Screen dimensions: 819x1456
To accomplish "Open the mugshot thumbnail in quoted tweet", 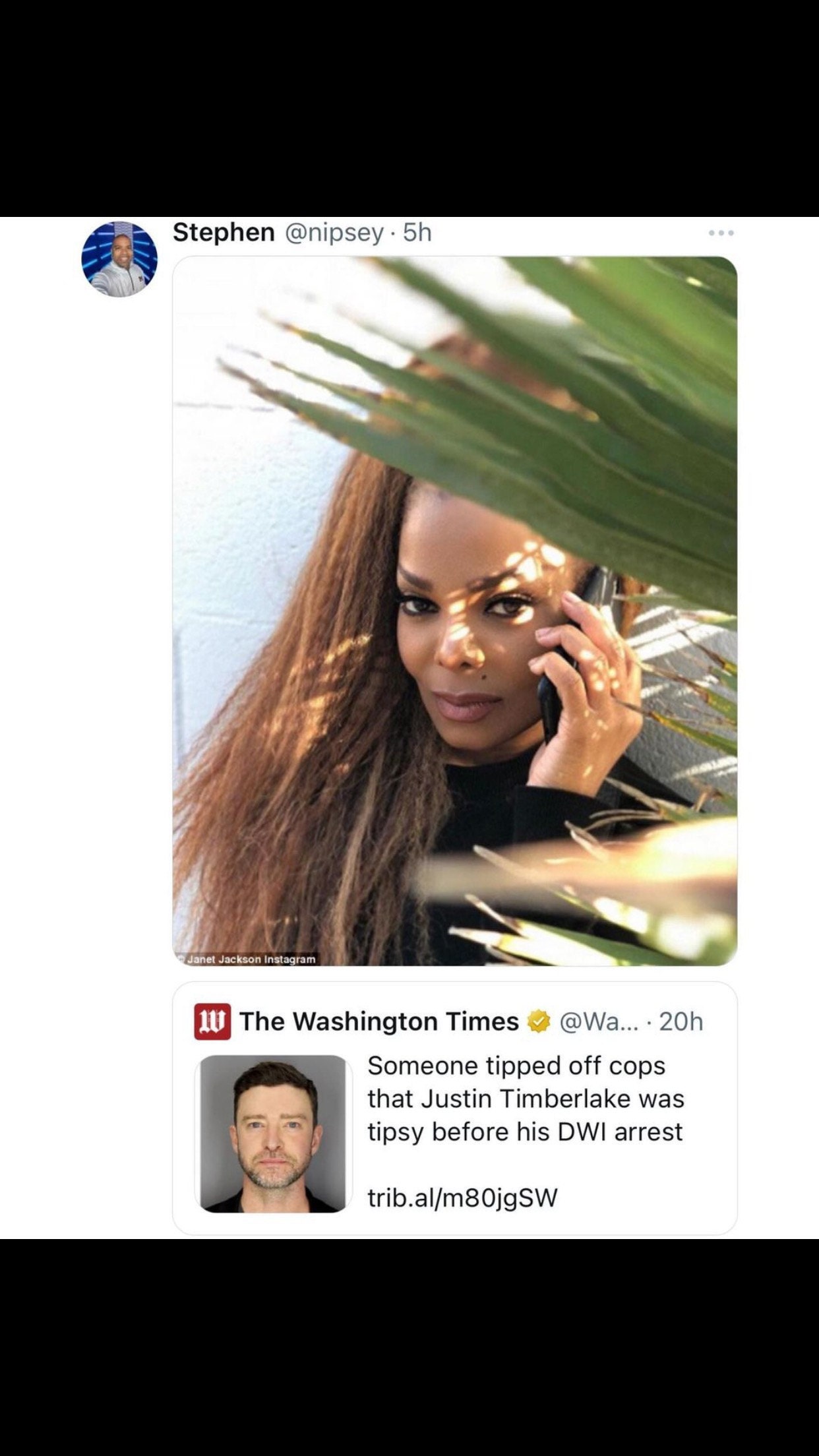I will (273, 1134).
